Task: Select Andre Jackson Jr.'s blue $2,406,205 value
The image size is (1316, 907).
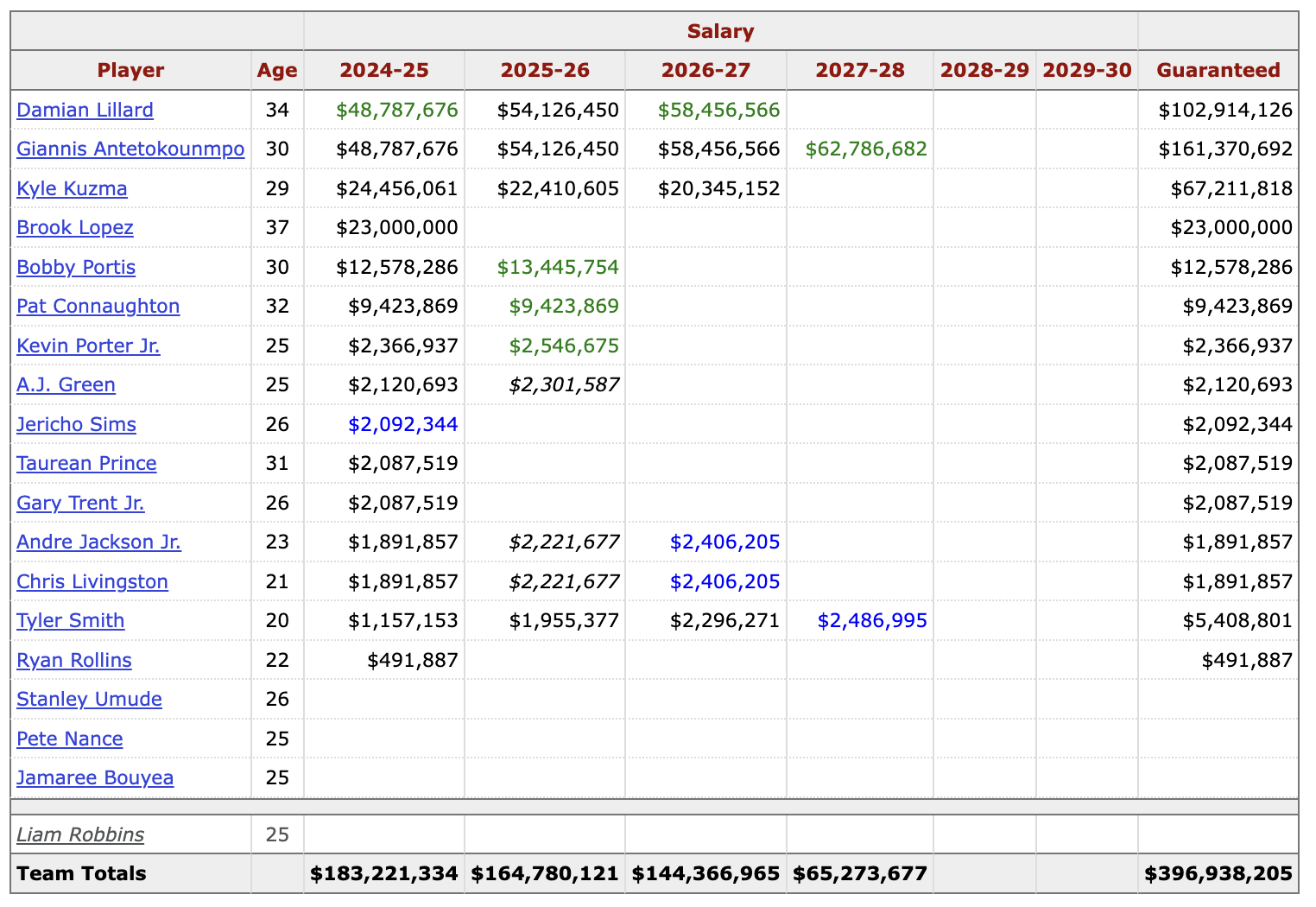Action: tap(725, 542)
